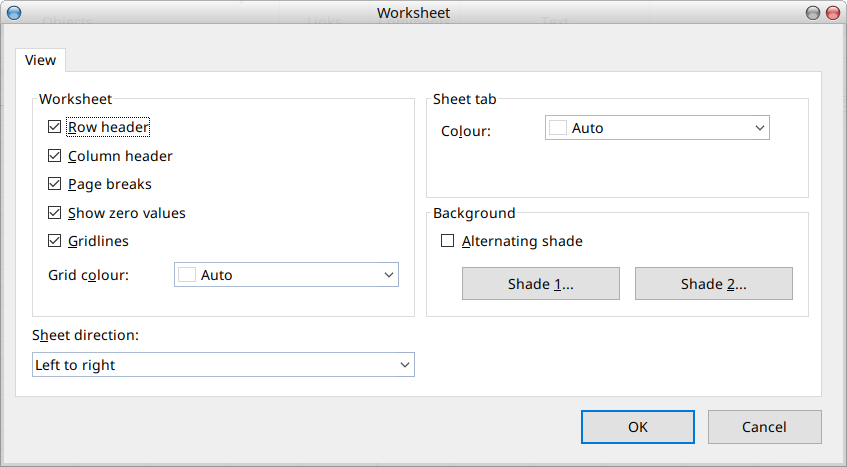Toggle the Column header checkbox
The image size is (847, 467).
[55, 156]
